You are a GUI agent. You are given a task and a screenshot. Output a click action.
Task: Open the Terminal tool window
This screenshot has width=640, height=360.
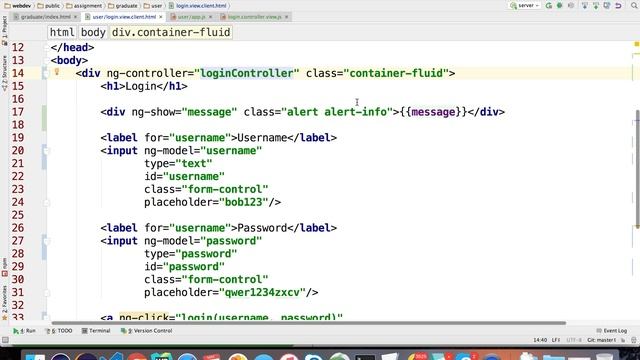click(96, 331)
